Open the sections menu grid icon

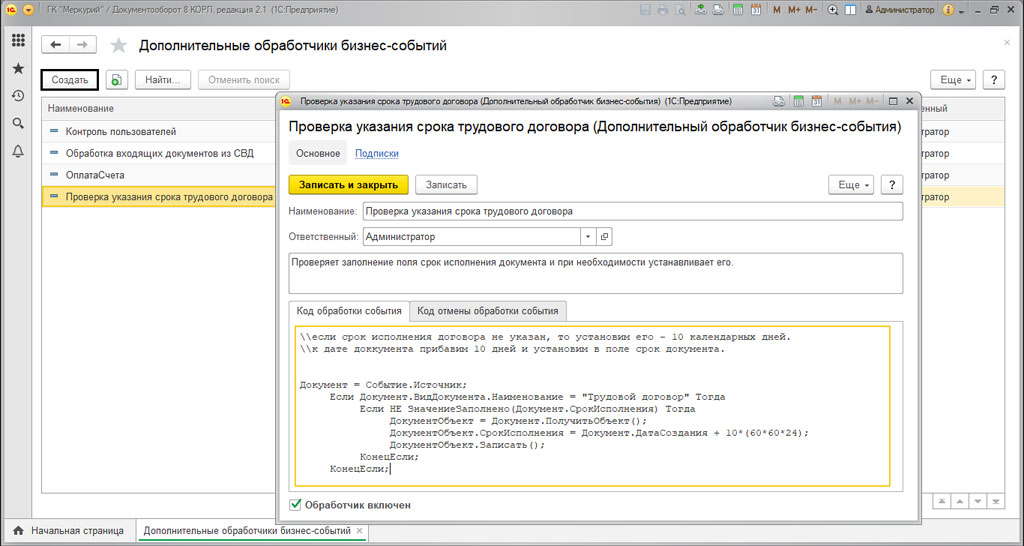tap(18, 41)
